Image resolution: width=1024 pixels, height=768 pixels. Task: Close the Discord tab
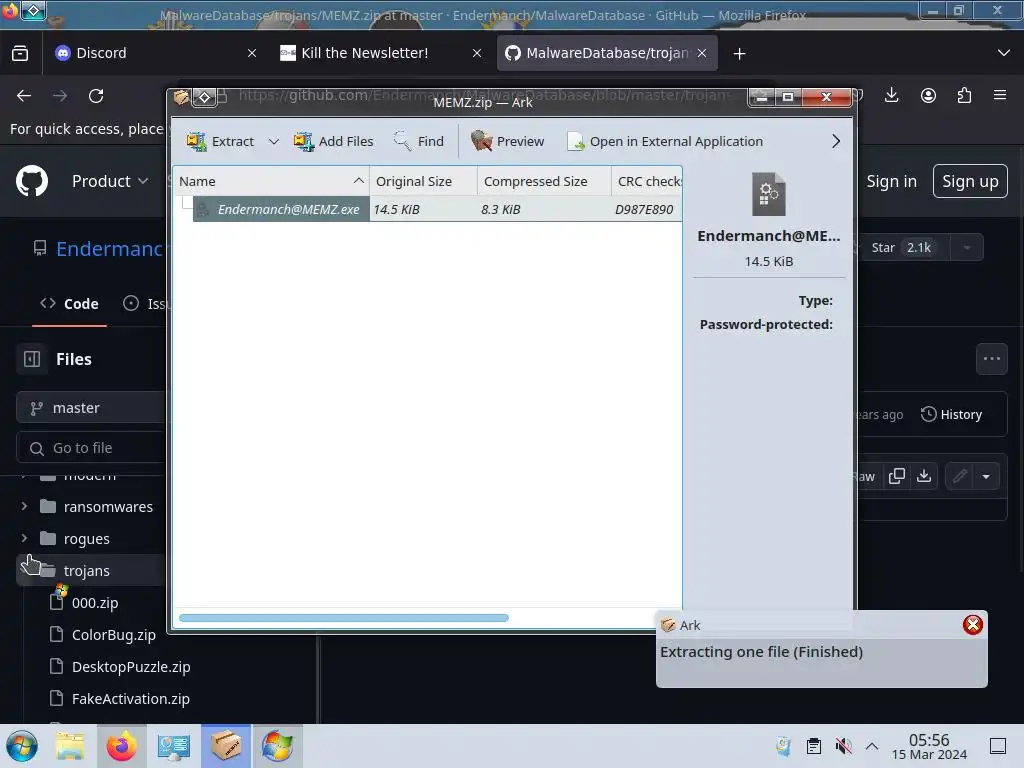pos(251,54)
